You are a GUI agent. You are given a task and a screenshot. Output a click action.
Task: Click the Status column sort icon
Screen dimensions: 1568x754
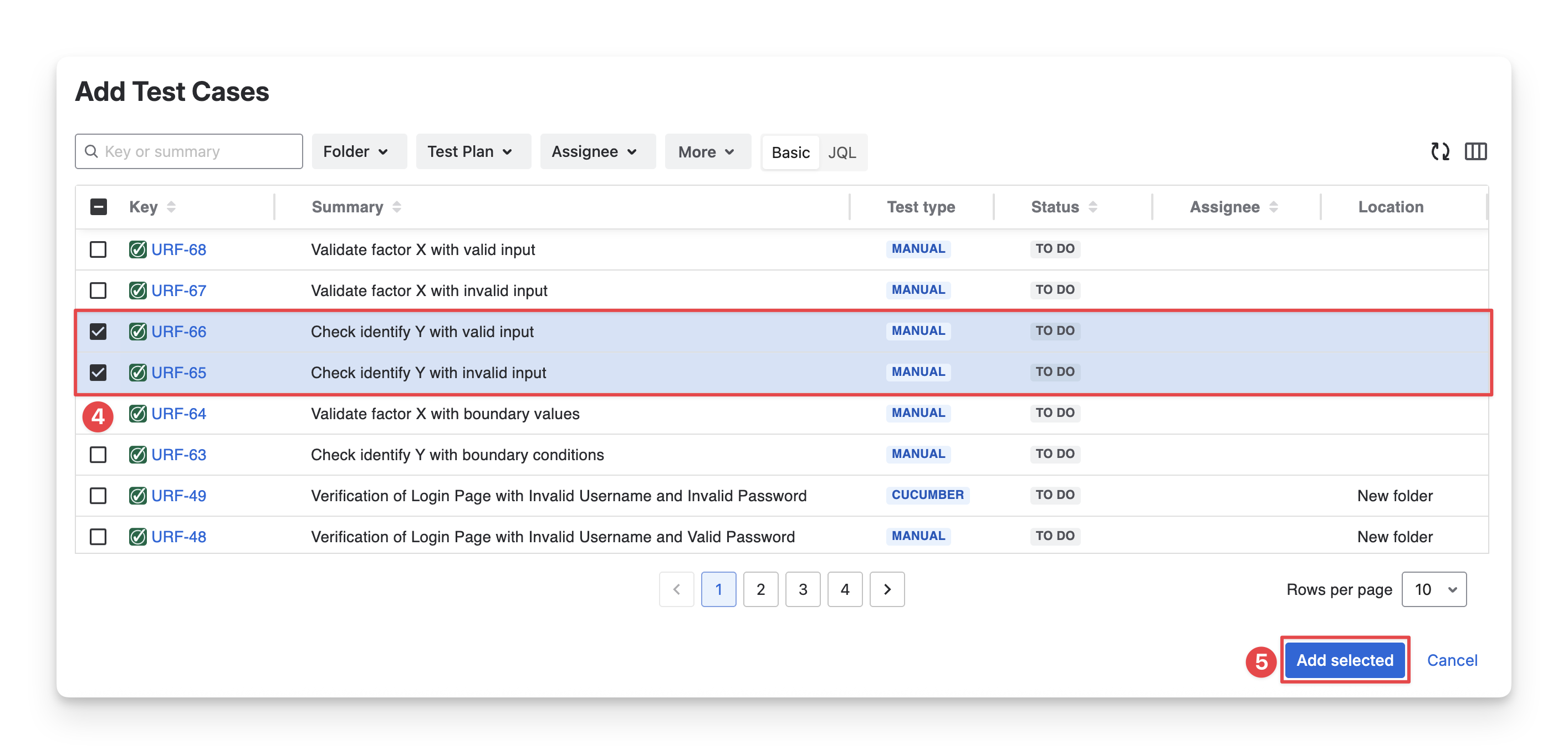[1092, 207]
